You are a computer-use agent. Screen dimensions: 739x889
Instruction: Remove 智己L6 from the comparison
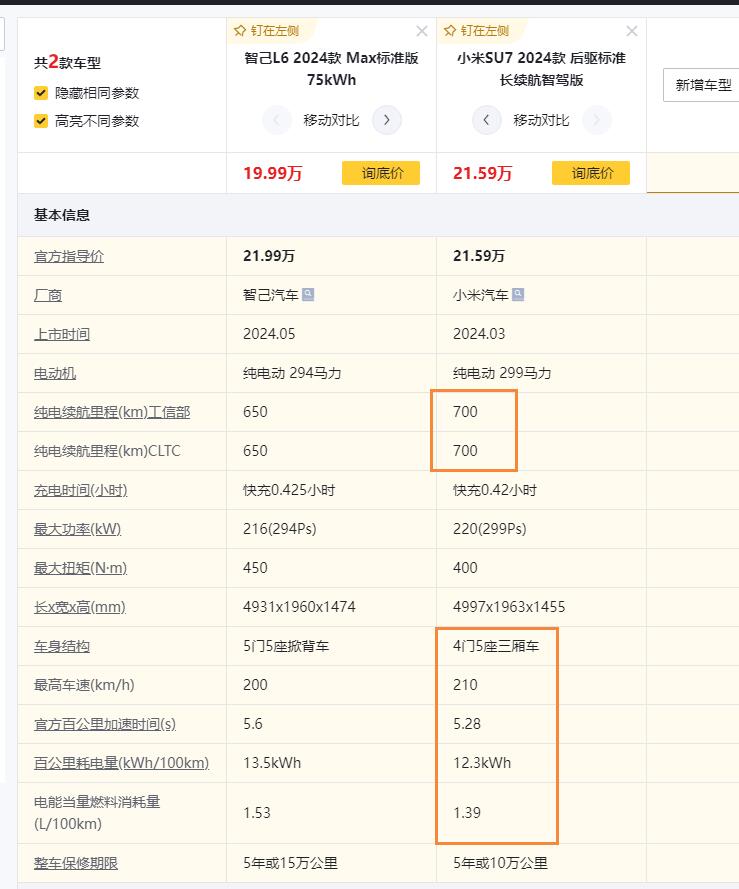point(422,31)
